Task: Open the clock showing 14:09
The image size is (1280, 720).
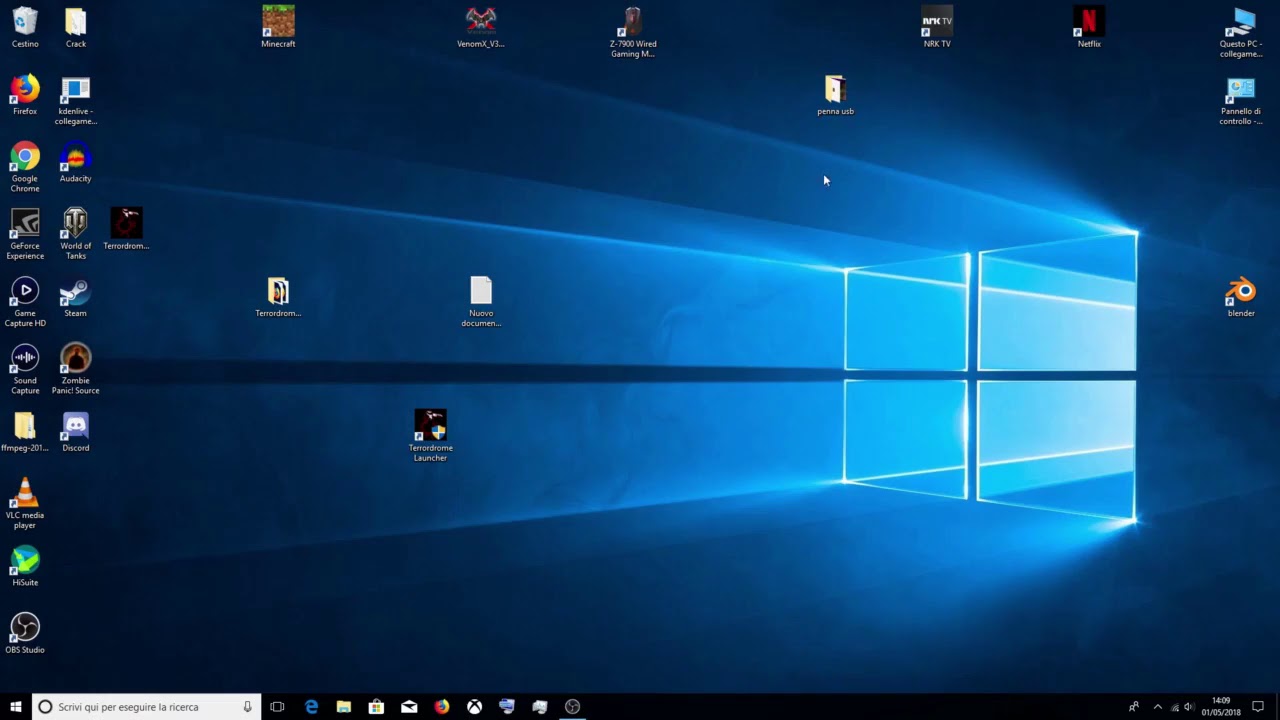Action: (x=1221, y=707)
